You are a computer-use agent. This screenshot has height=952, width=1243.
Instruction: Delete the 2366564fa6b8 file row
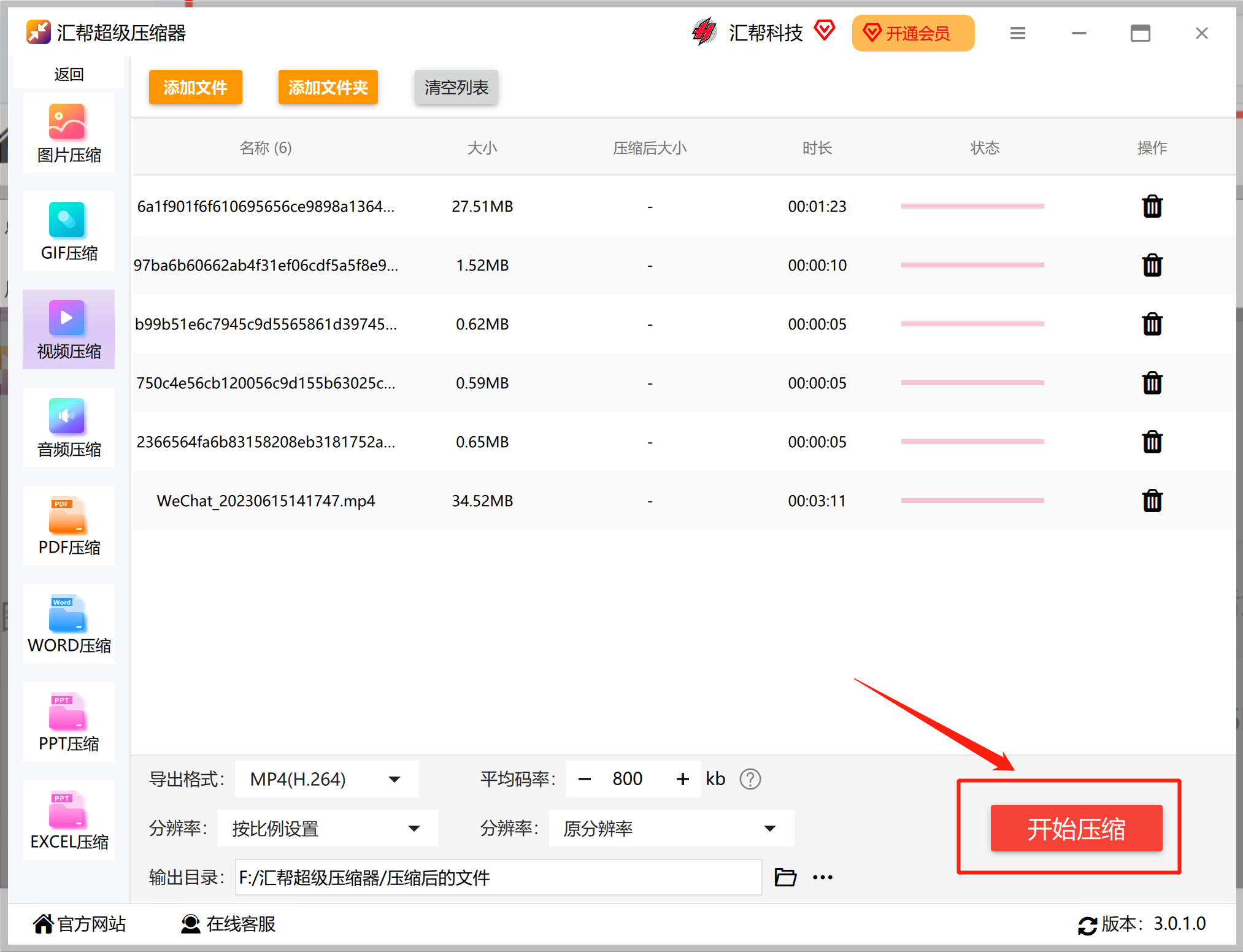pyautogui.click(x=1152, y=442)
